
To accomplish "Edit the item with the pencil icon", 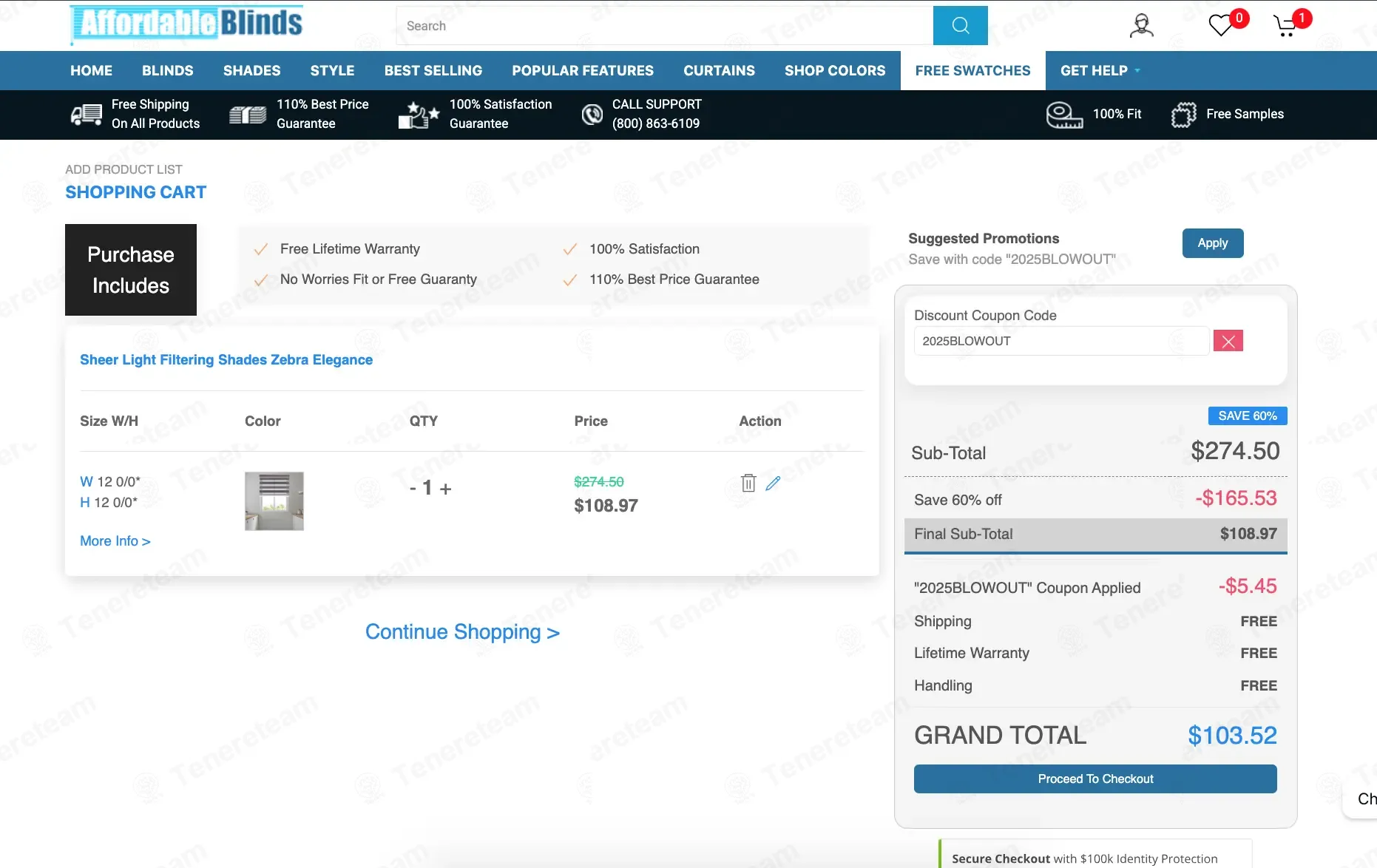I will tap(773, 483).
